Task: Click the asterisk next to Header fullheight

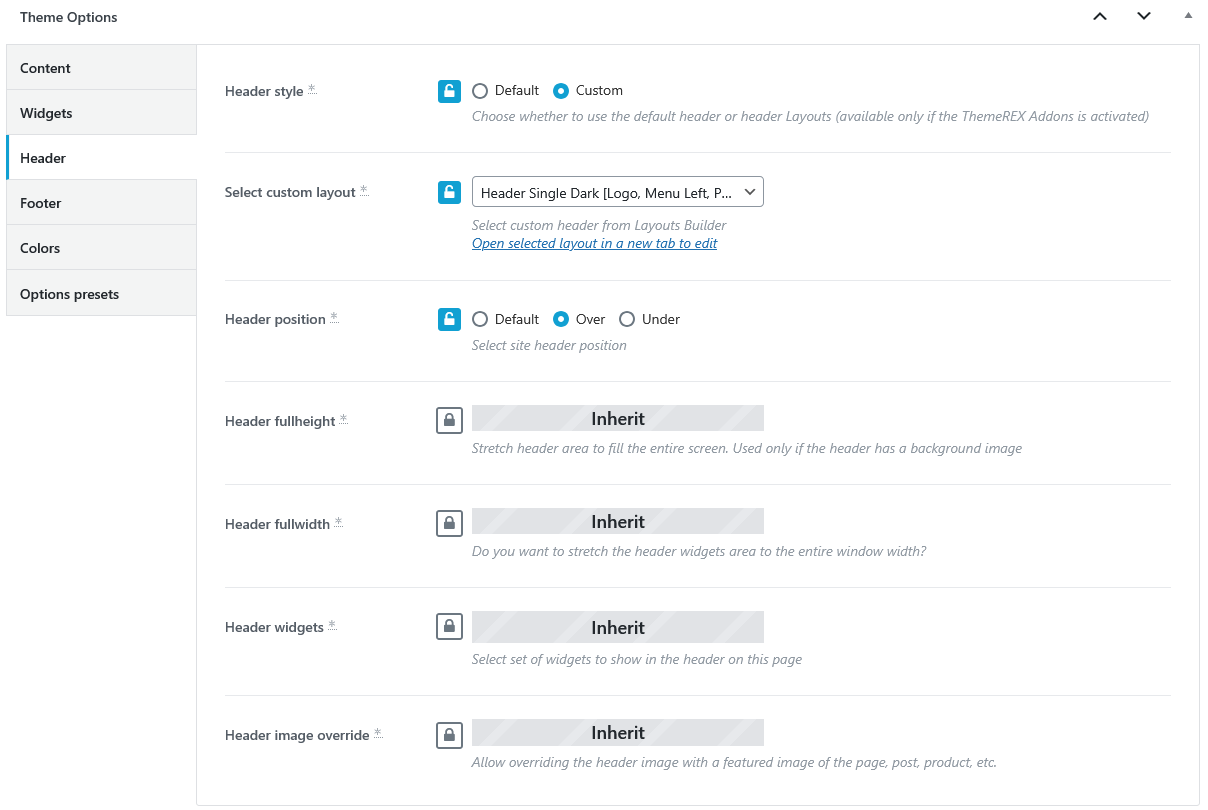Action: [344, 419]
